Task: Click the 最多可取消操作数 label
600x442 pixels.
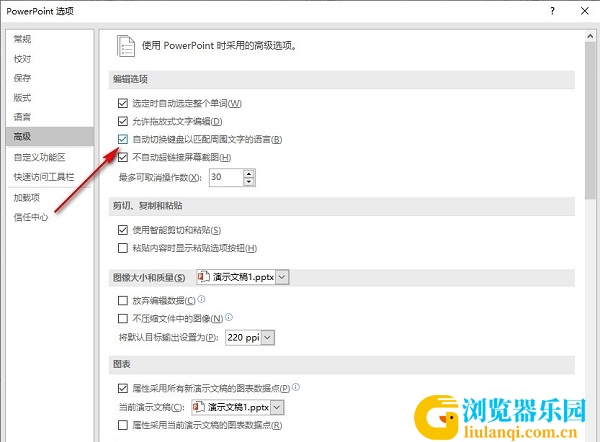Action: [160, 178]
